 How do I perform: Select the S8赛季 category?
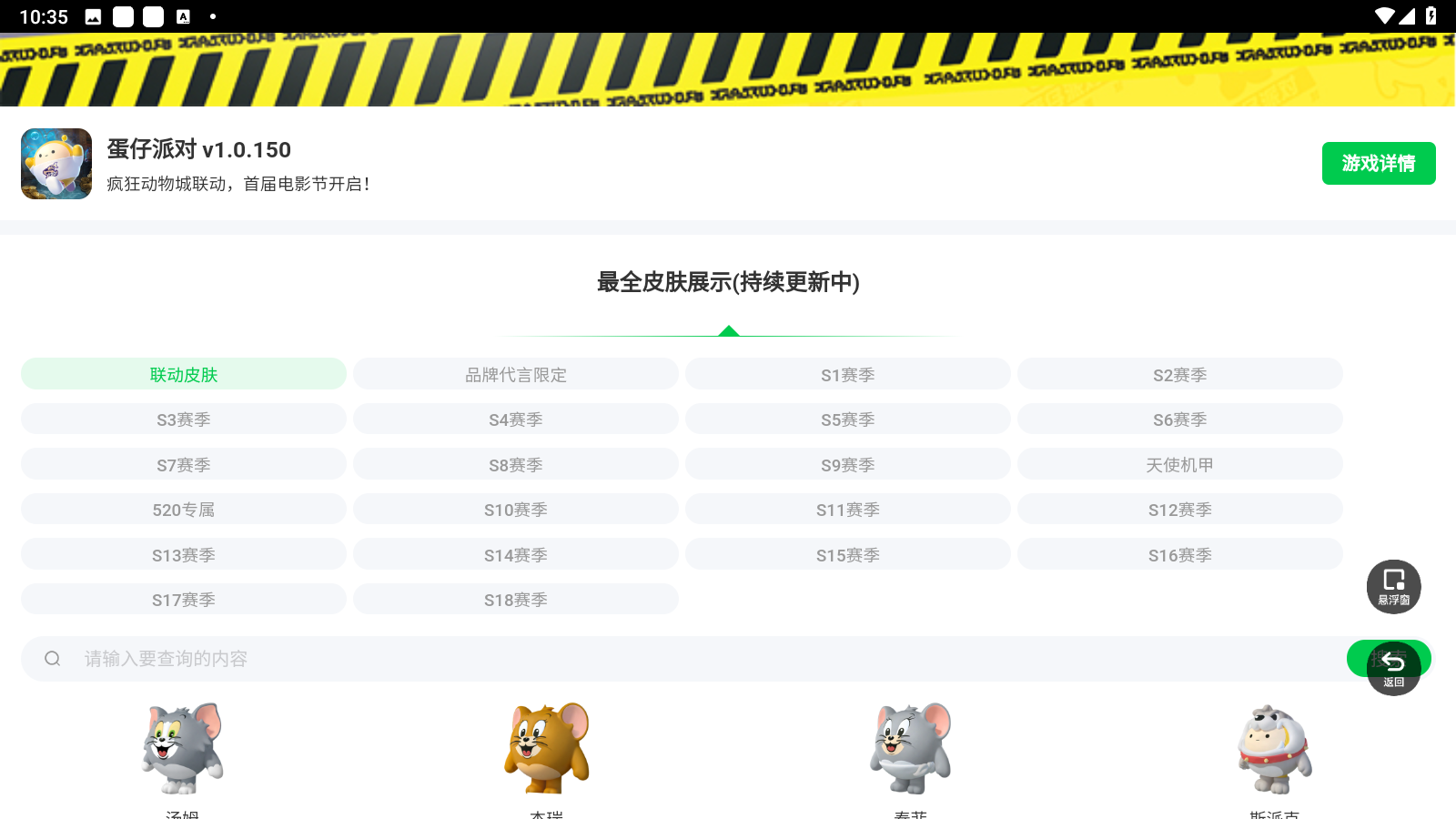(x=516, y=464)
